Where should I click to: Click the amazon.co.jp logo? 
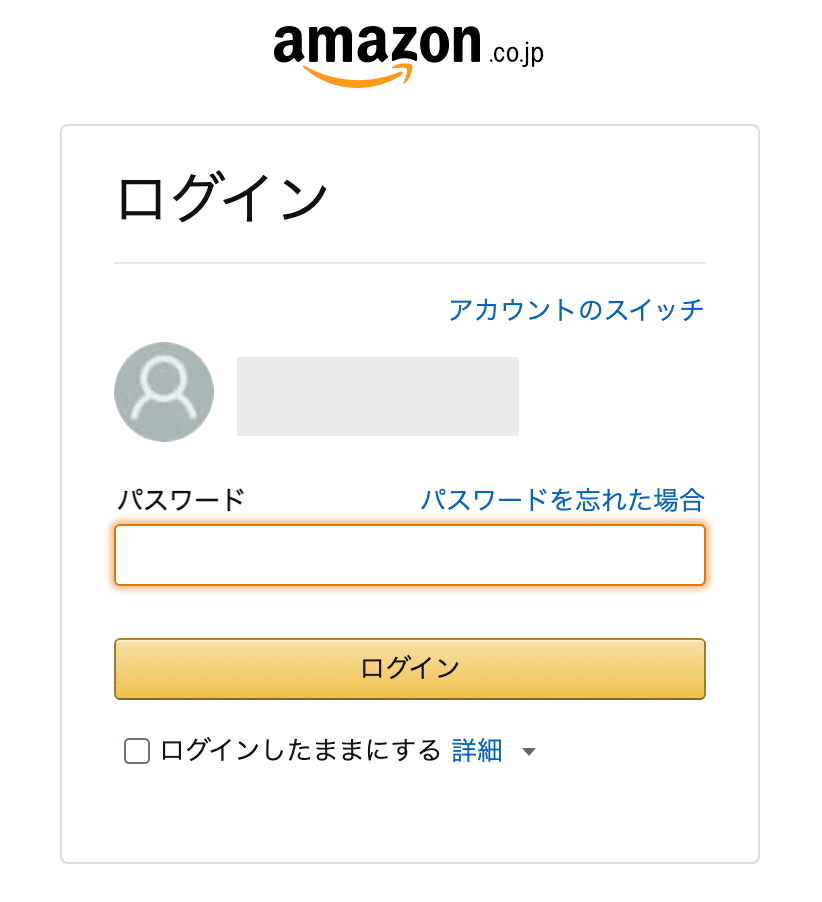click(408, 55)
